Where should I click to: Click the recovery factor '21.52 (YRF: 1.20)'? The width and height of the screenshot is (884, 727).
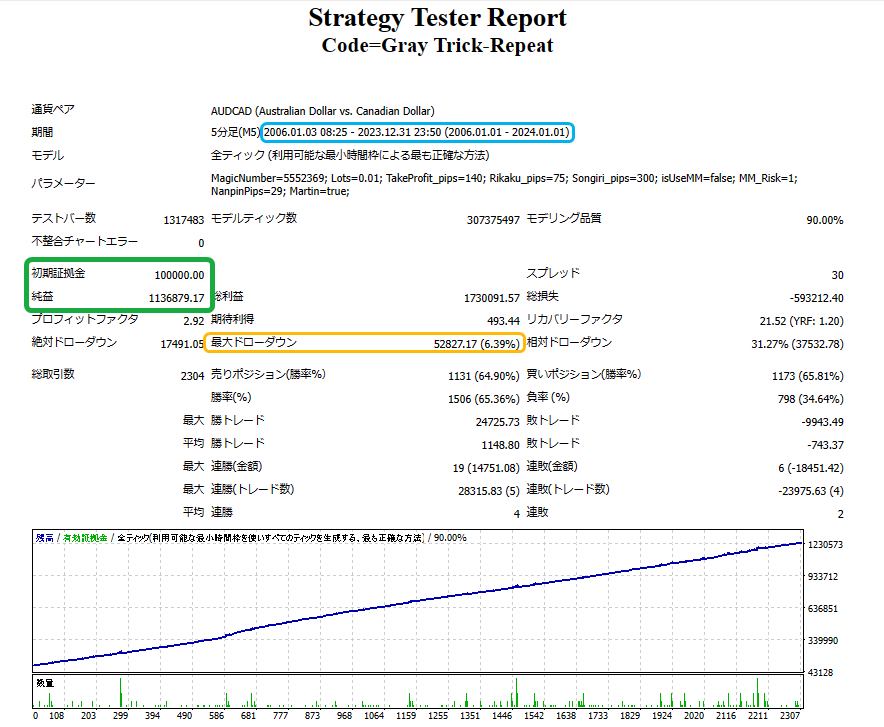tap(801, 321)
